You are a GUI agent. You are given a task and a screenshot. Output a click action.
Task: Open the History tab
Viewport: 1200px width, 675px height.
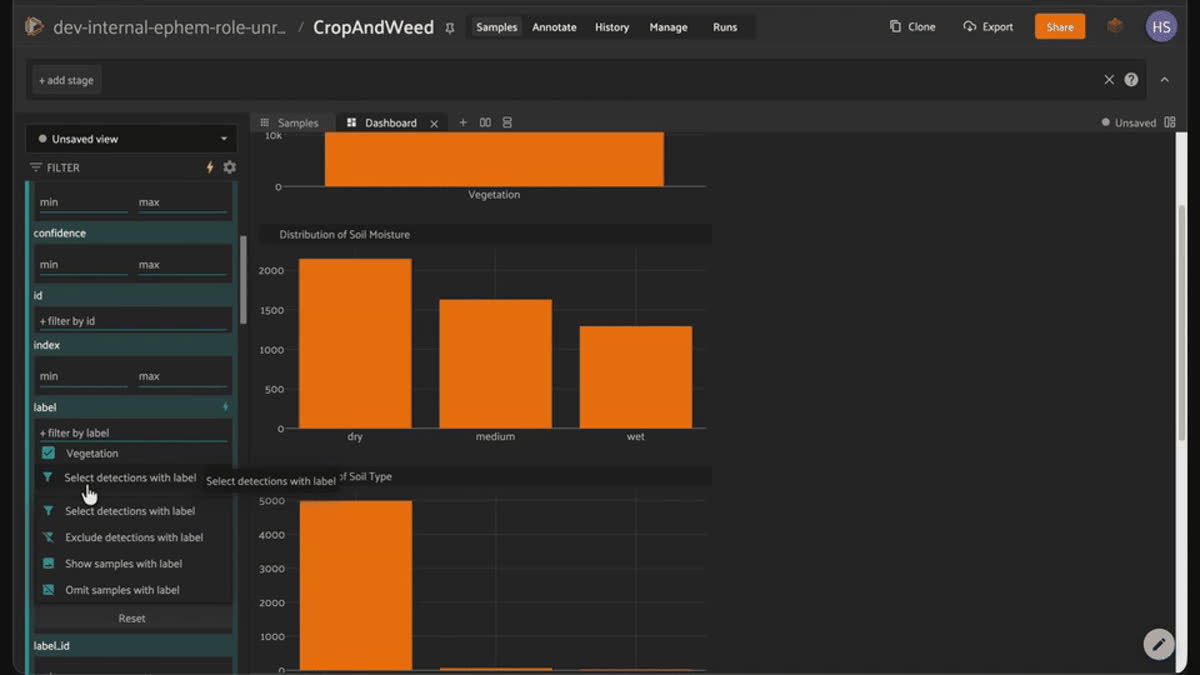[x=612, y=27]
